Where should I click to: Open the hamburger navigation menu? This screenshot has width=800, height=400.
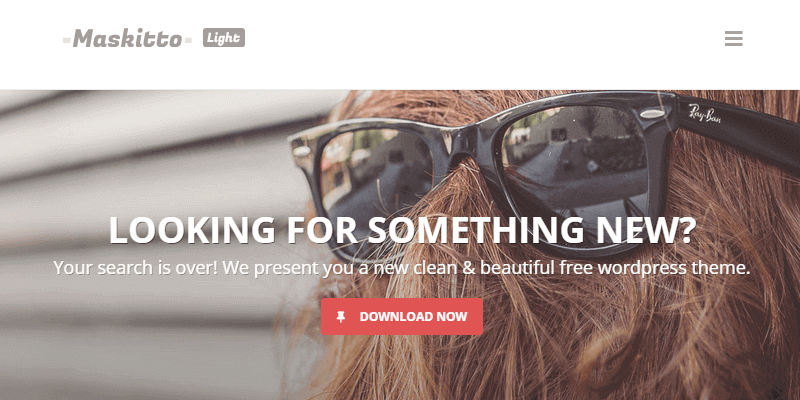point(734,38)
